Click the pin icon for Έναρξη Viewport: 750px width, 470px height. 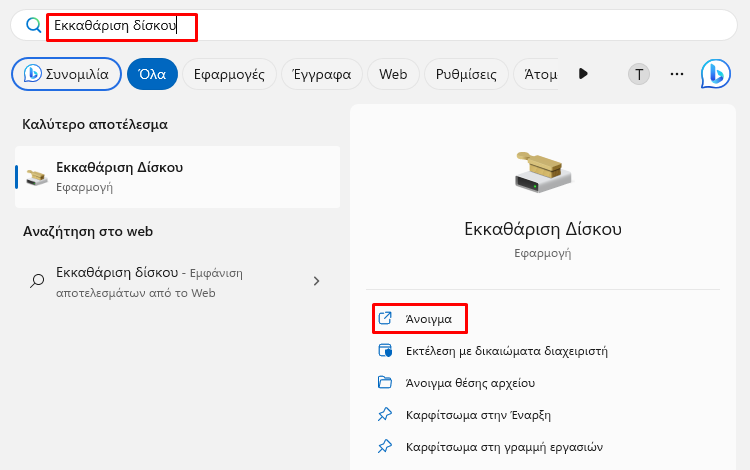click(x=385, y=415)
